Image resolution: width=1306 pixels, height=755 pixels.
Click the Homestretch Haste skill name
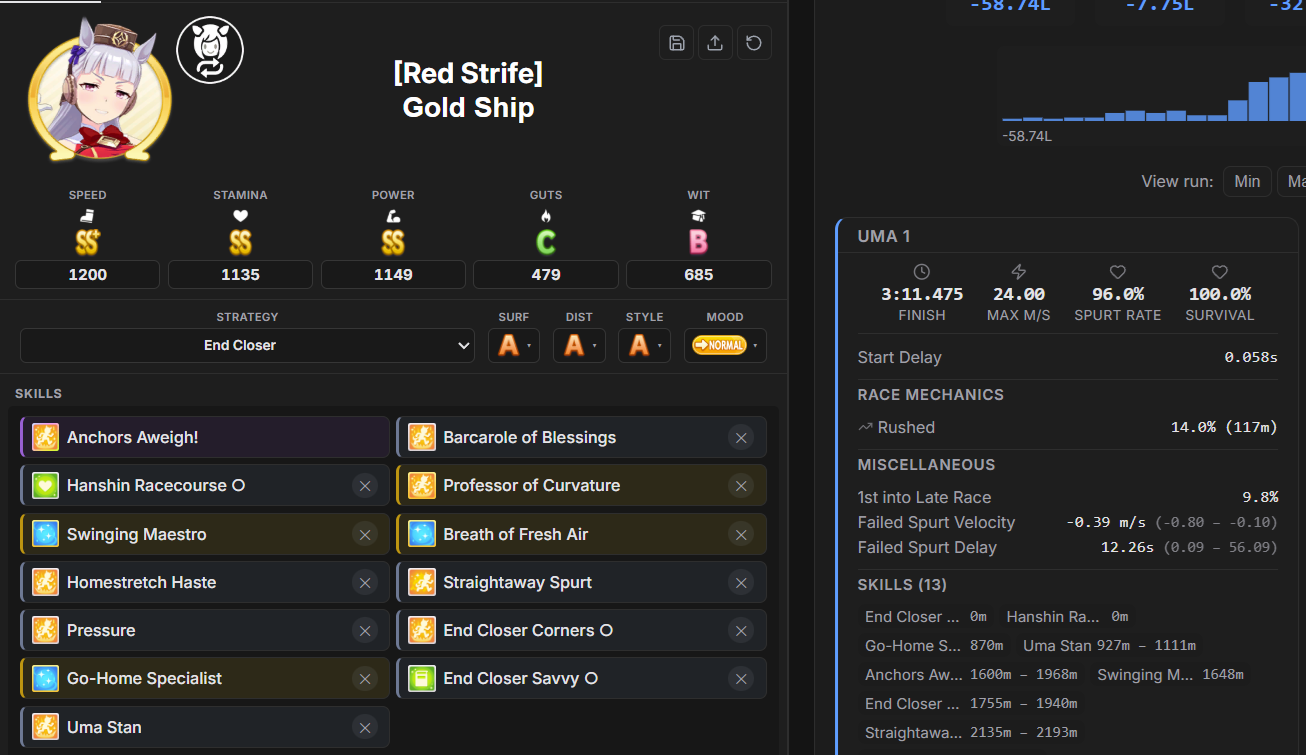click(x=141, y=582)
